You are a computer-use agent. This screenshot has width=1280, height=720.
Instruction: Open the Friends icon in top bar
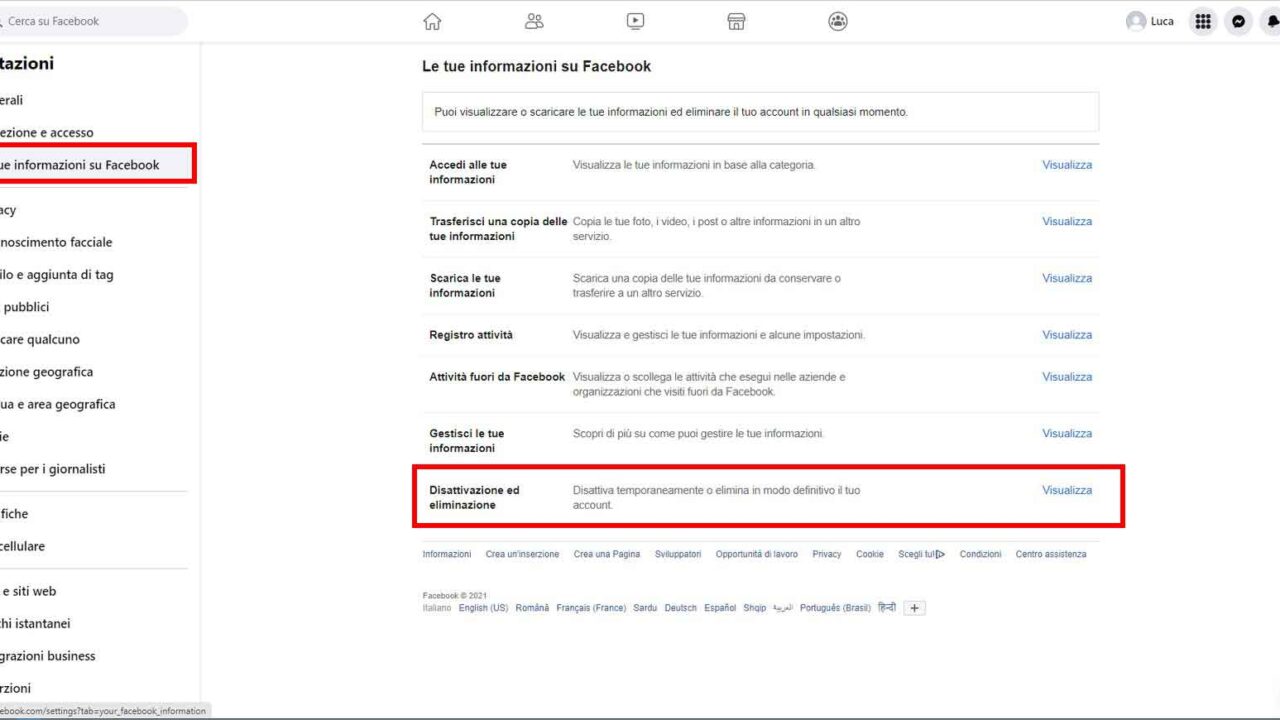(x=534, y=21)
